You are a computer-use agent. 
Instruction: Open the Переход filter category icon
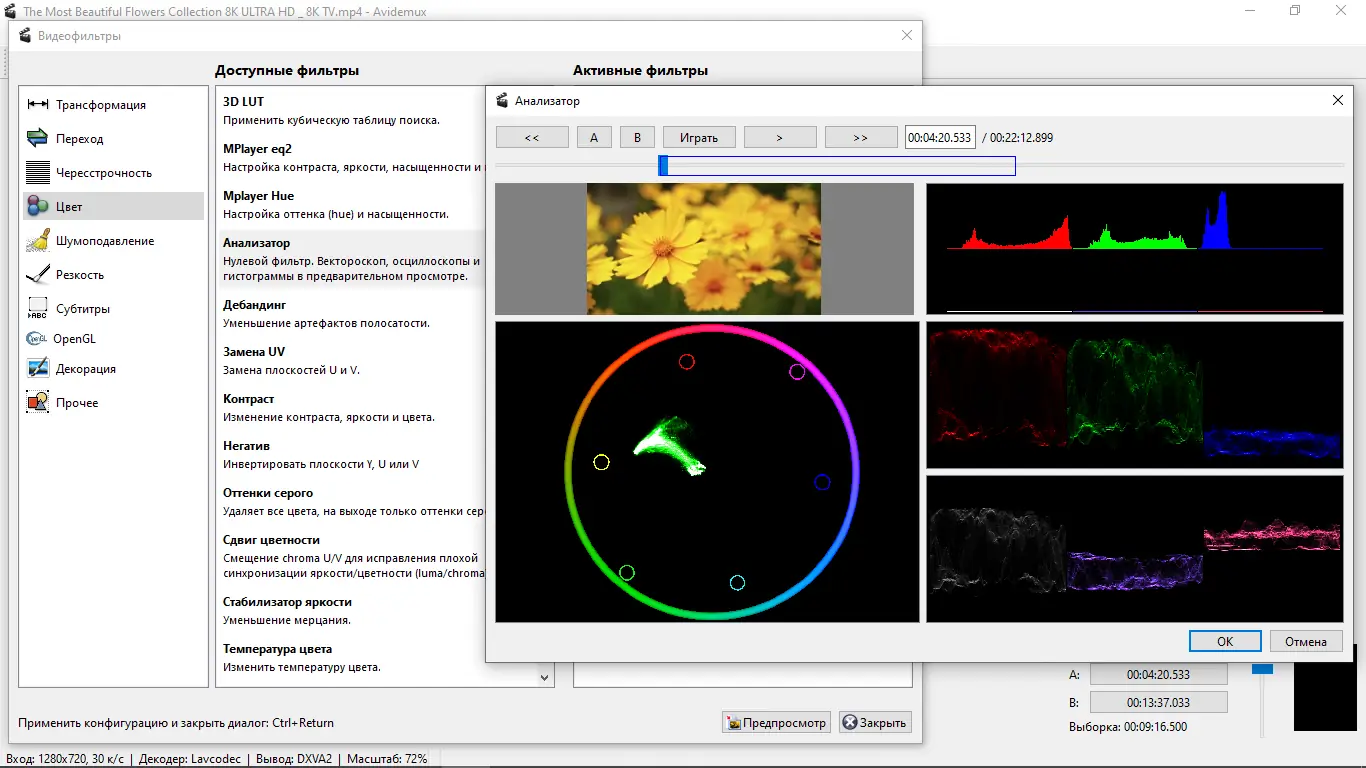38,139
